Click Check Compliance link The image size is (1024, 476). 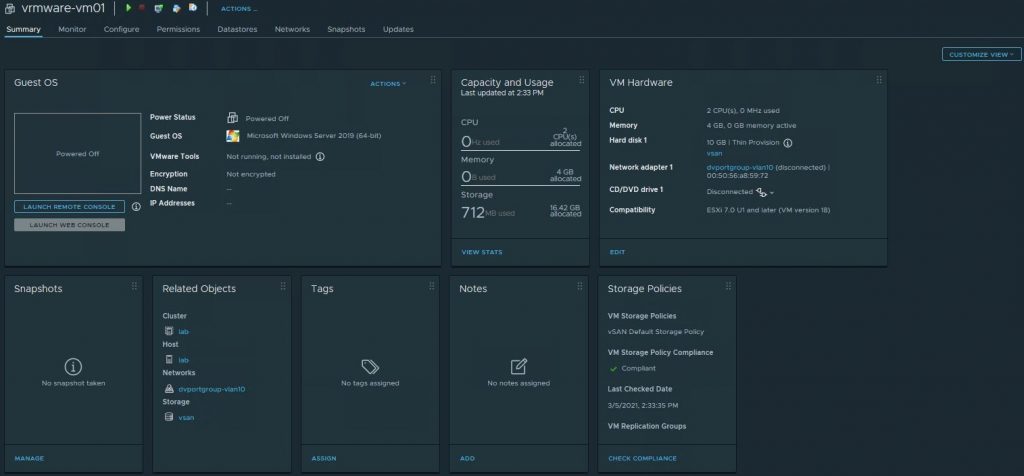coord(642,458)
